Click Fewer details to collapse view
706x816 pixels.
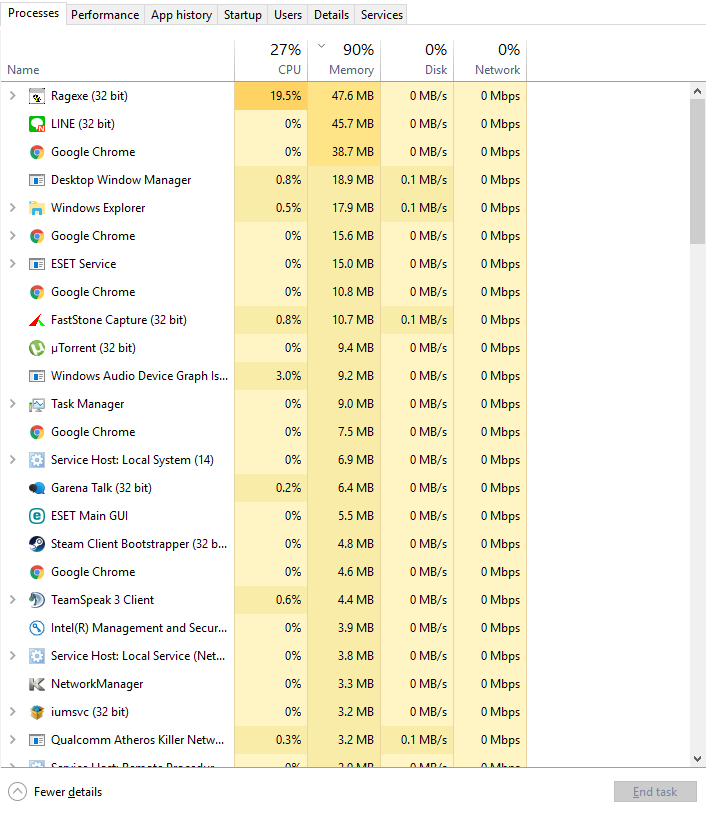55,792
